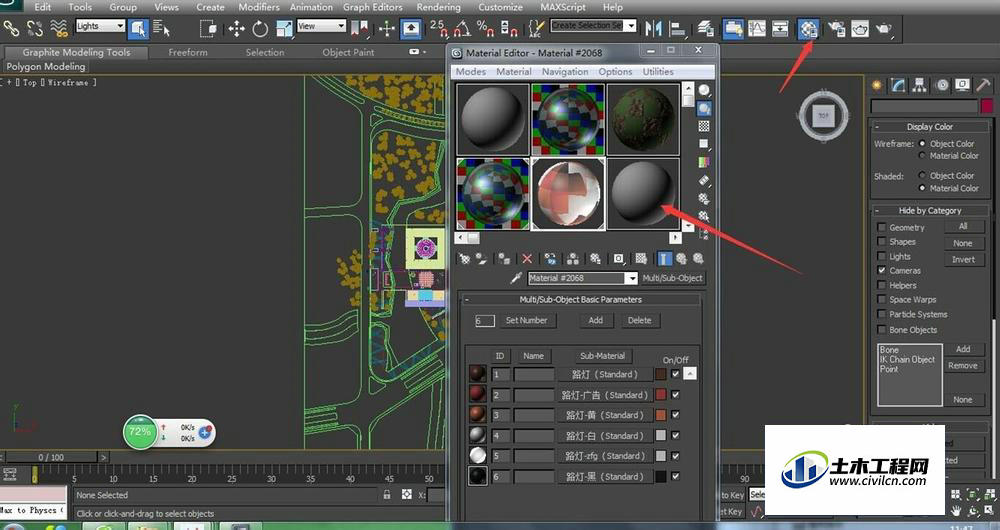Image resolution: width=1000 pixels, height=530 pixels.
Task: Open the Modify command panel tab
Action: [898, 85]
